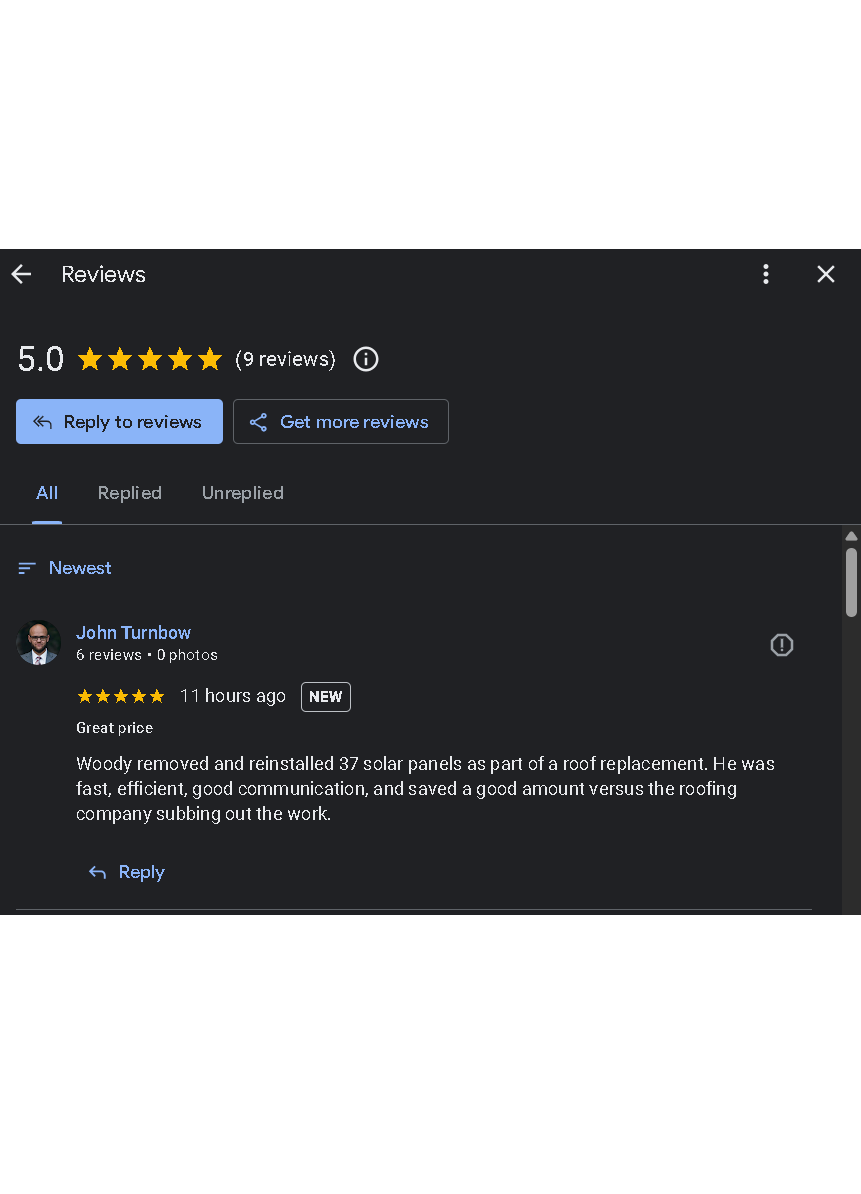Click the NEW badge on the review
The width and height of the screenshot is (861, 1194).
(x=326, y=697)
